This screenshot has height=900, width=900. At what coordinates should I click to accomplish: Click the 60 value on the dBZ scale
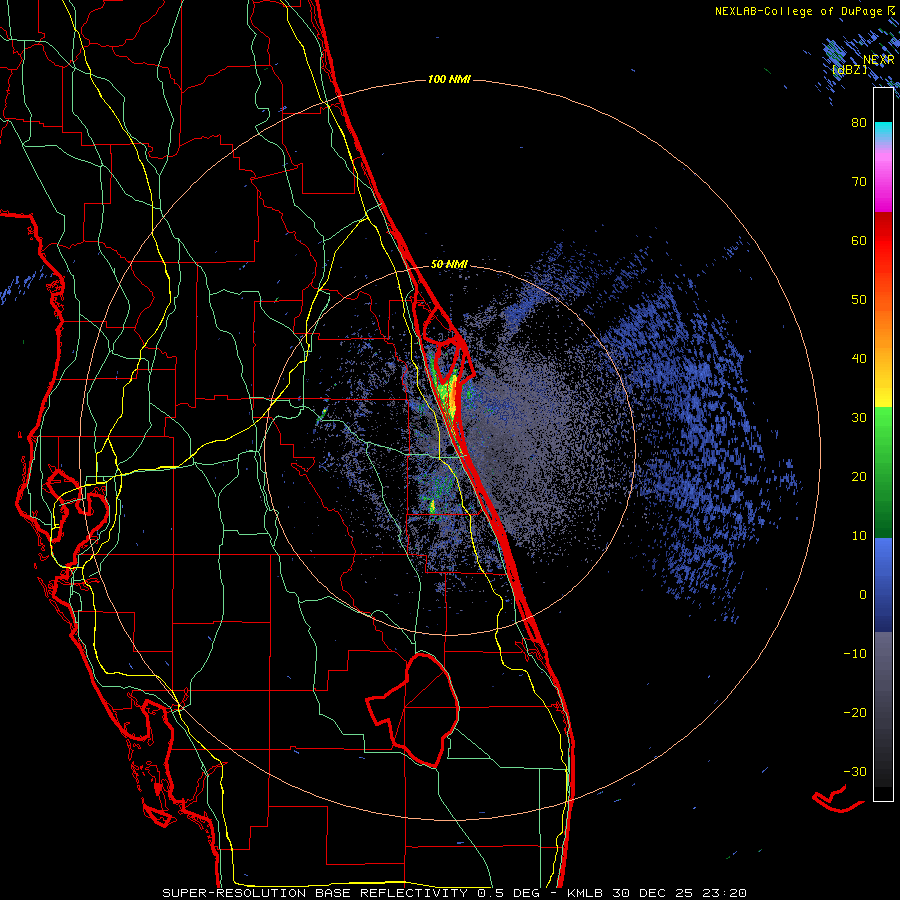(x=859, y=240)
